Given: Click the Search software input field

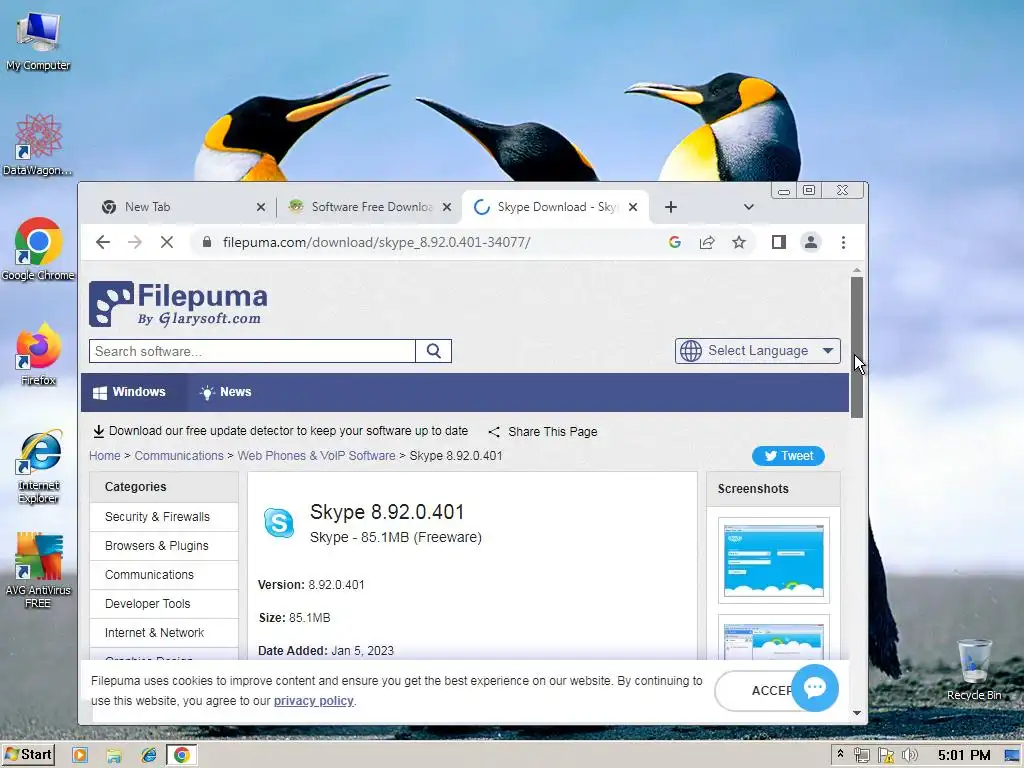Looking at the screenshot, I should 252,351.
